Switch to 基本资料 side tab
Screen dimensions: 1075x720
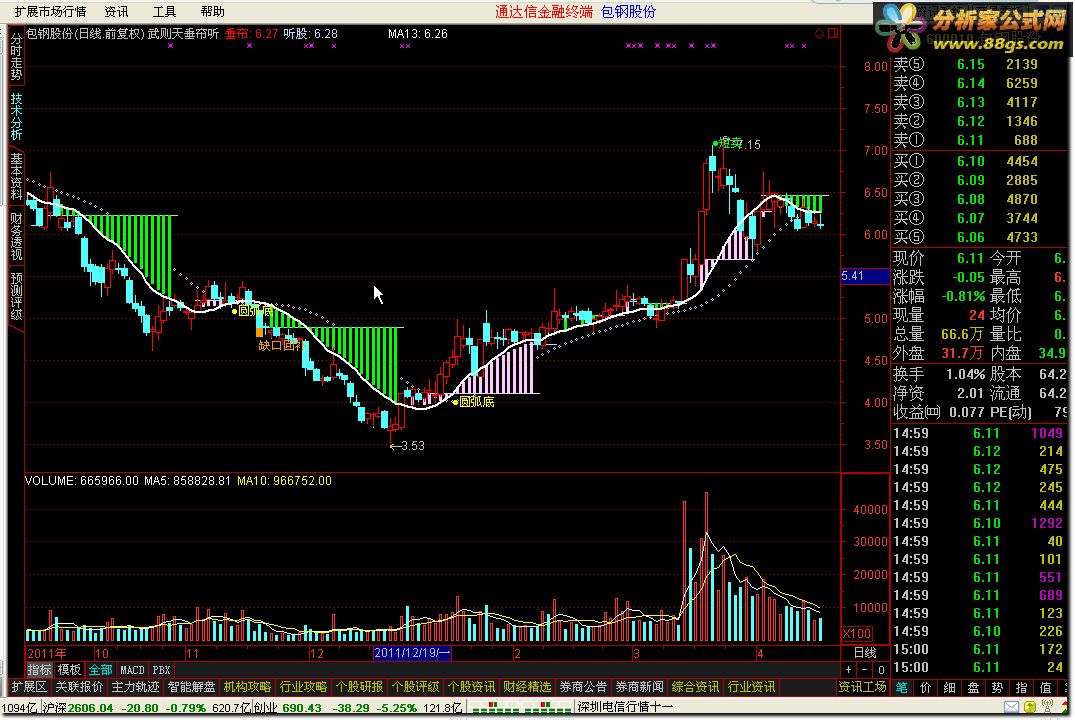16,176
